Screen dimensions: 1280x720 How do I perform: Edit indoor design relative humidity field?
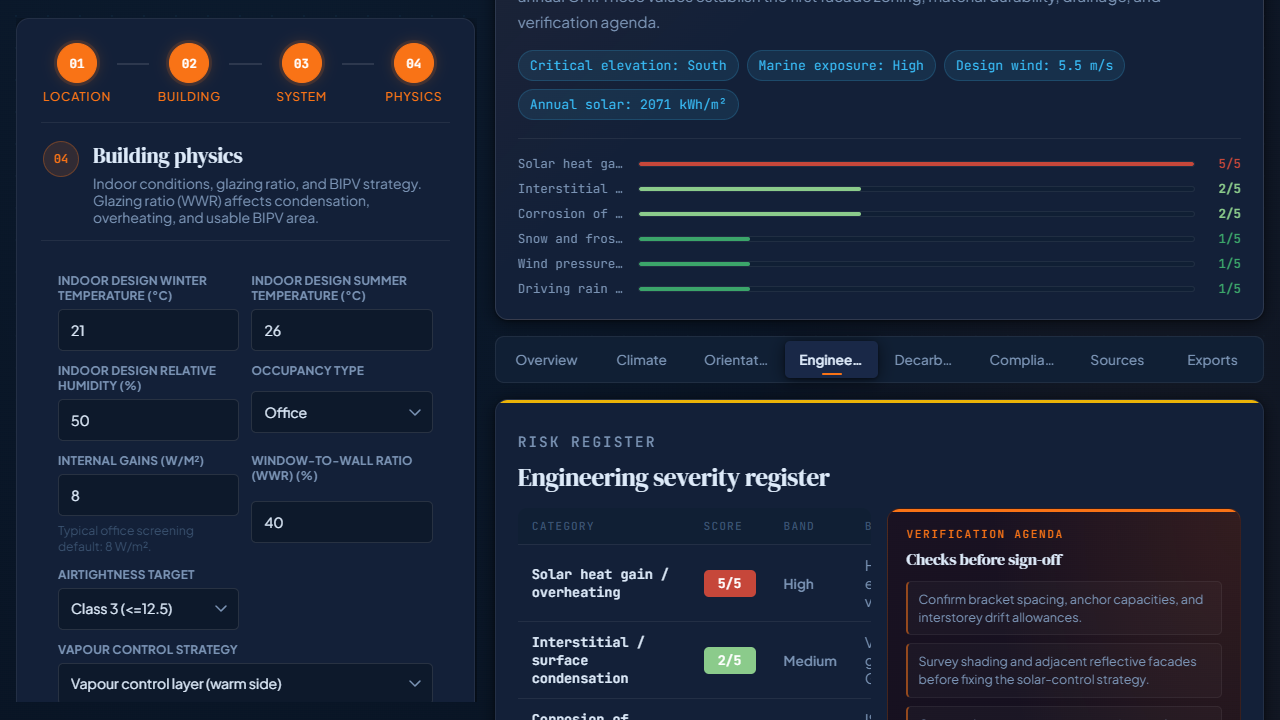pos(148,420)
